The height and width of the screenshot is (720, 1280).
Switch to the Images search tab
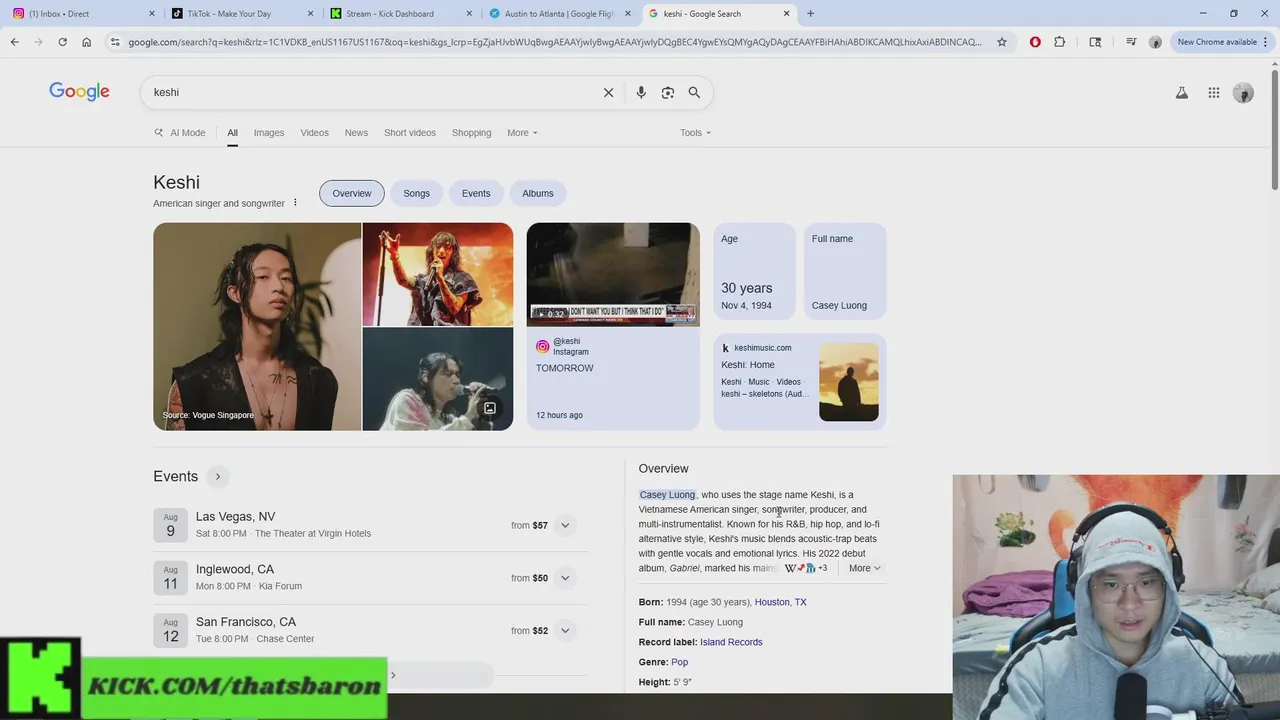tap(268, 132)
